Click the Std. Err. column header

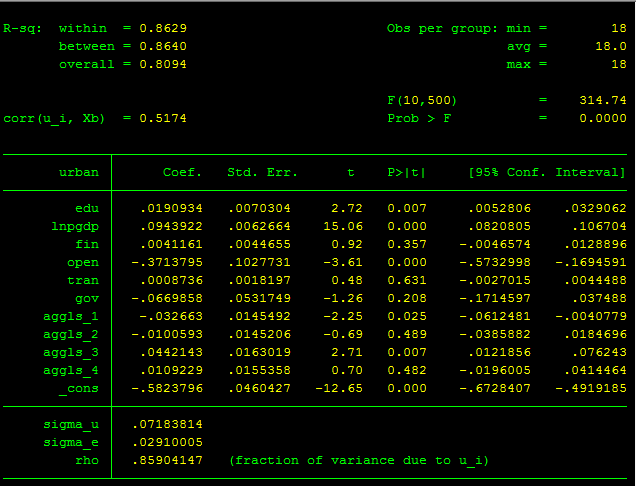tap(262, 172)
